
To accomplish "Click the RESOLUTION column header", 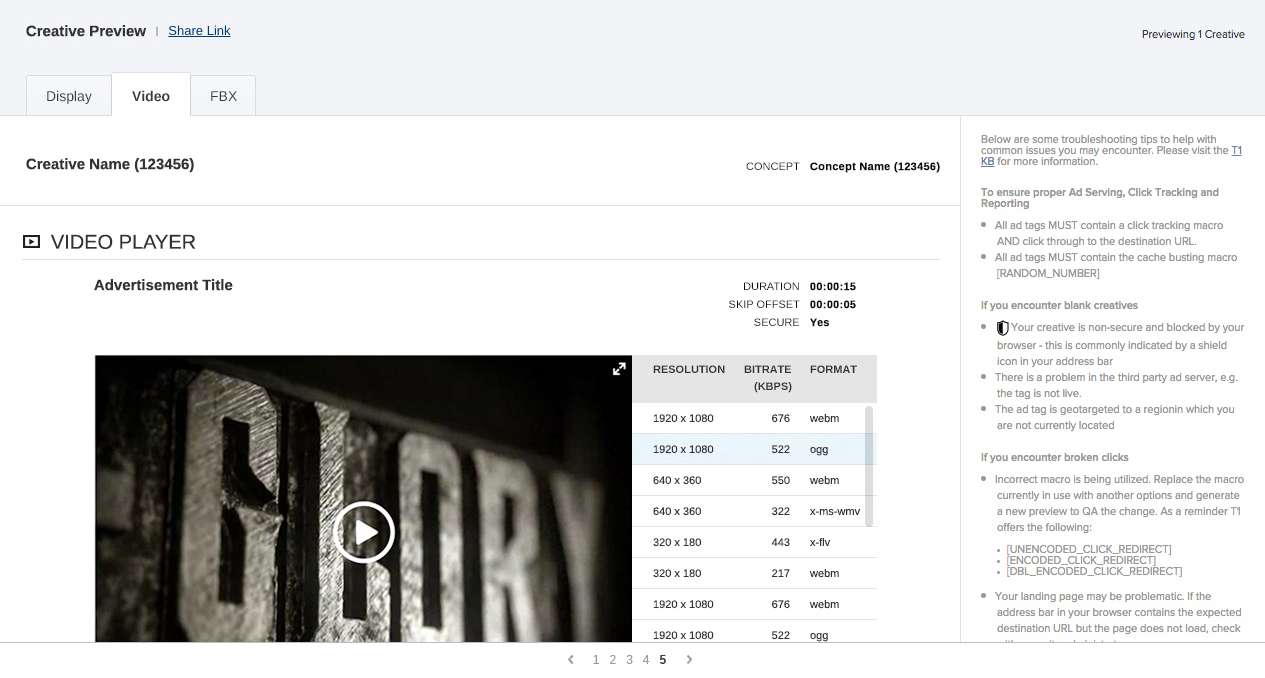I will coord(689,369).
